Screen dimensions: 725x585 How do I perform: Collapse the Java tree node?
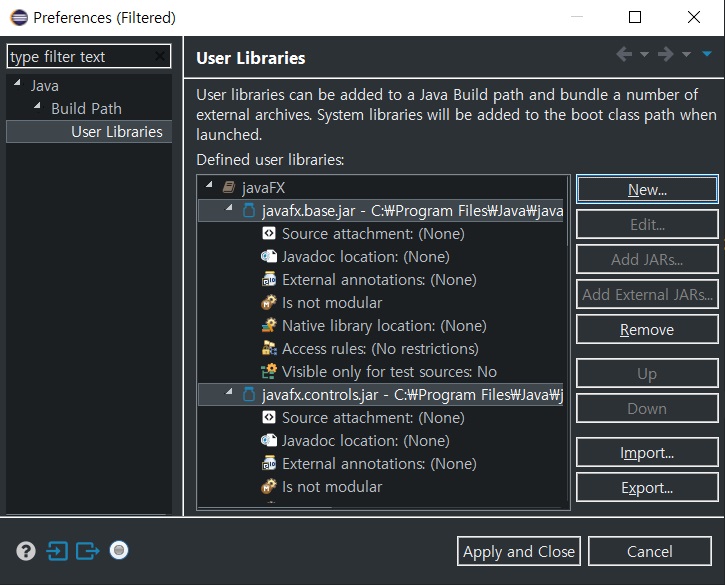(x=18, y=83)
